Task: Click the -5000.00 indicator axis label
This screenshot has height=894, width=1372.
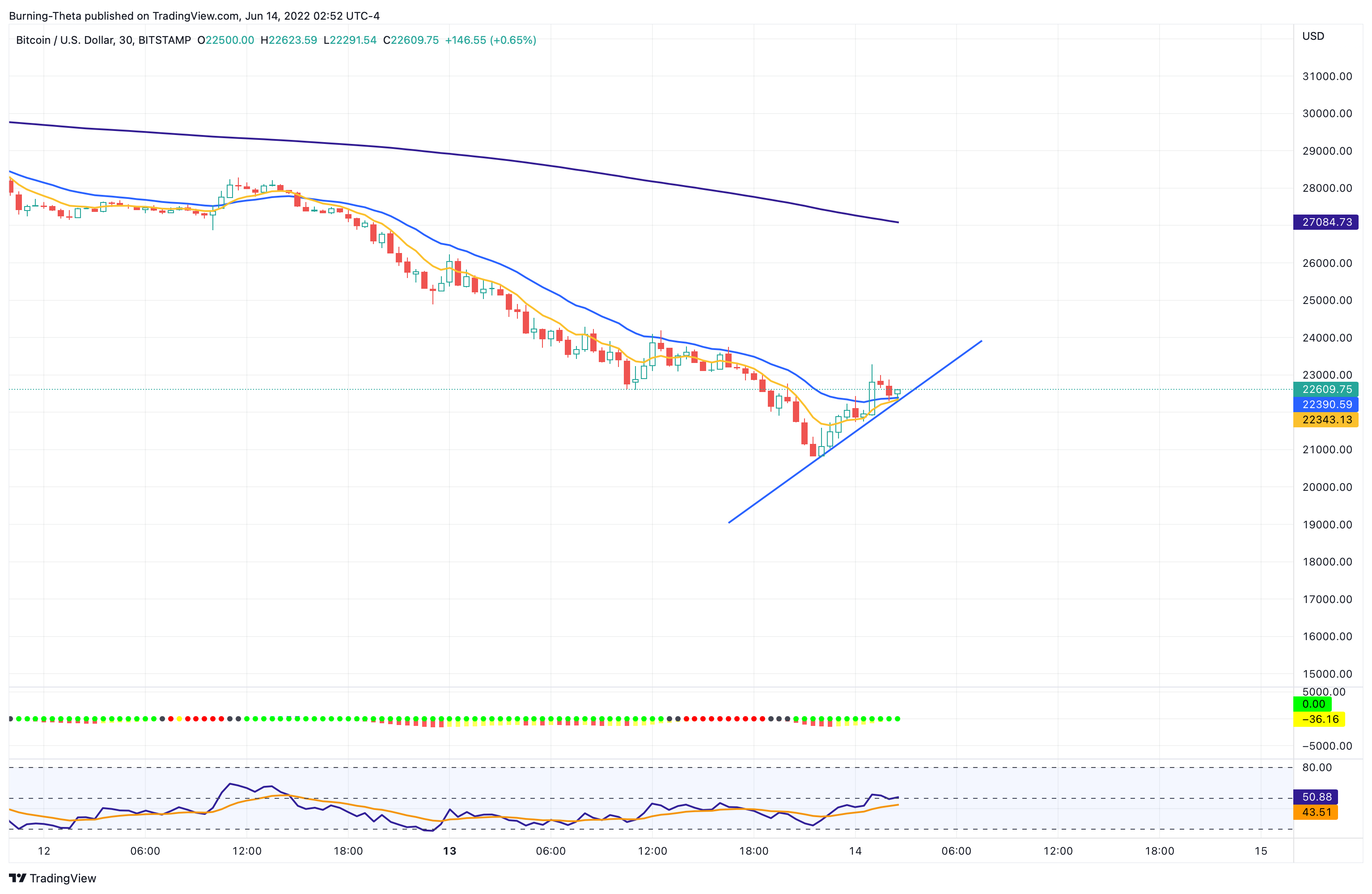Action: (x=1326, y=745)
